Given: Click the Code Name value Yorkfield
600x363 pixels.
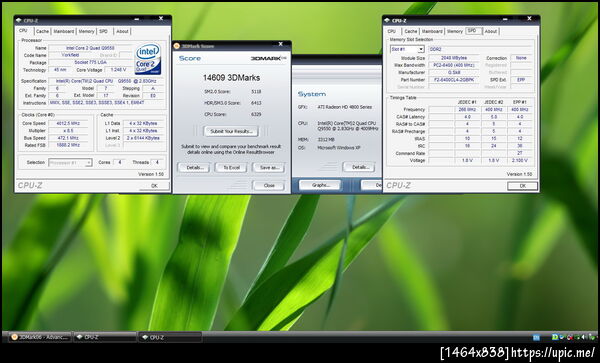Looking at the screenshot, I should pos(70,55).
